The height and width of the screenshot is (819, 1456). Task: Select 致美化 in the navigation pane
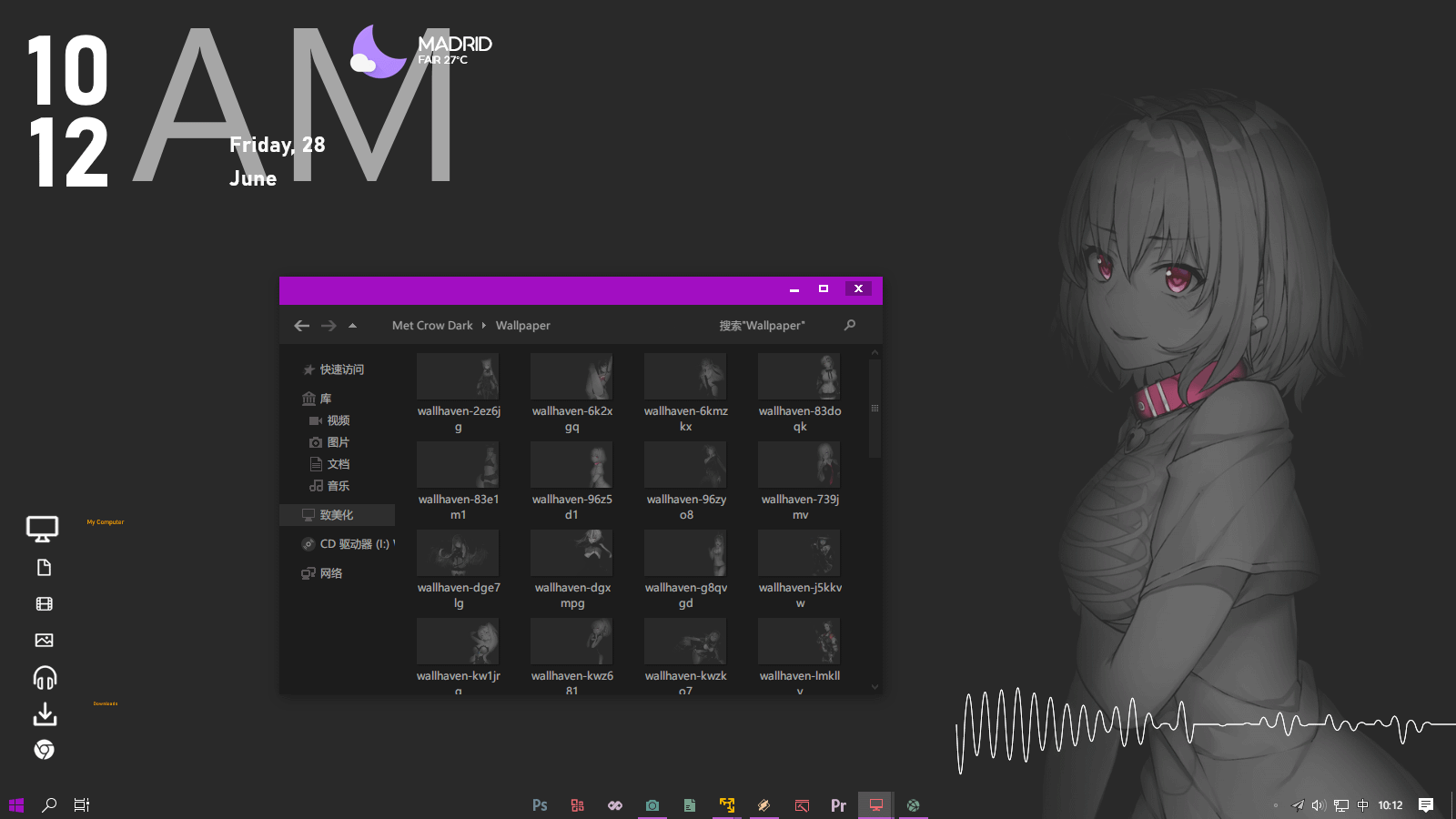[x=338, y=515]
